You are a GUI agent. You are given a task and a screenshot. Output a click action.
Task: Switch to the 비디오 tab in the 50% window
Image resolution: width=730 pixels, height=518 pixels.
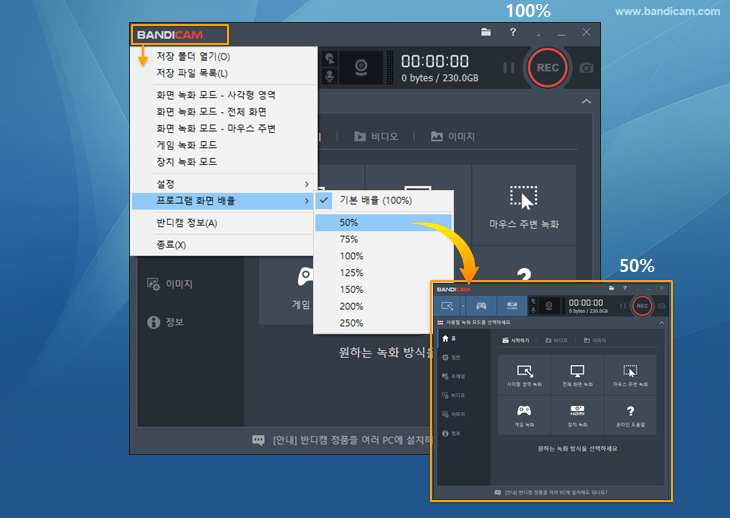click(556, 340)
